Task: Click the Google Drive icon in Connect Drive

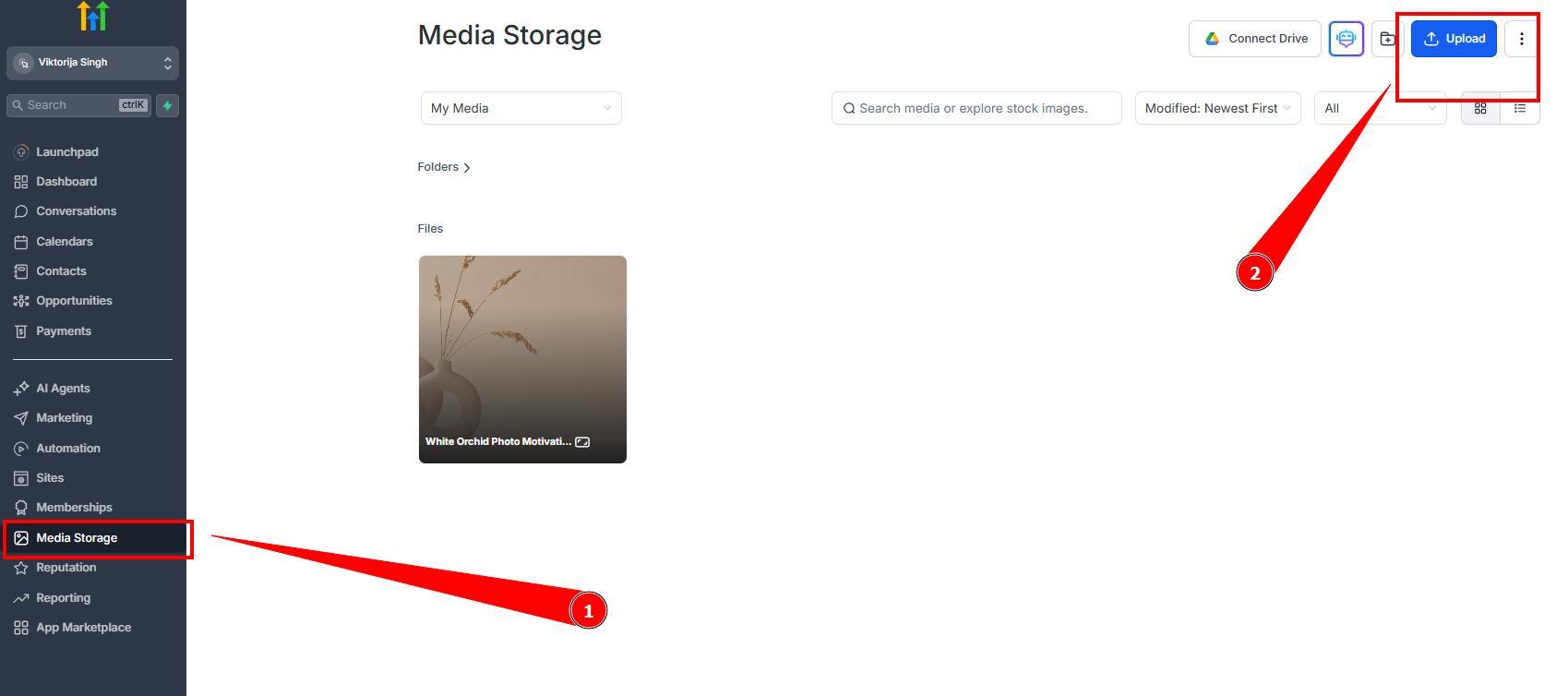Action: pyautogui.click(x=1212, y=39)
